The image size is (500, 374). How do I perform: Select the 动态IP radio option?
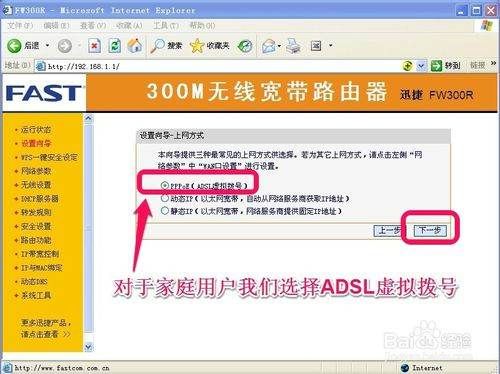click(x=165, y=198)
